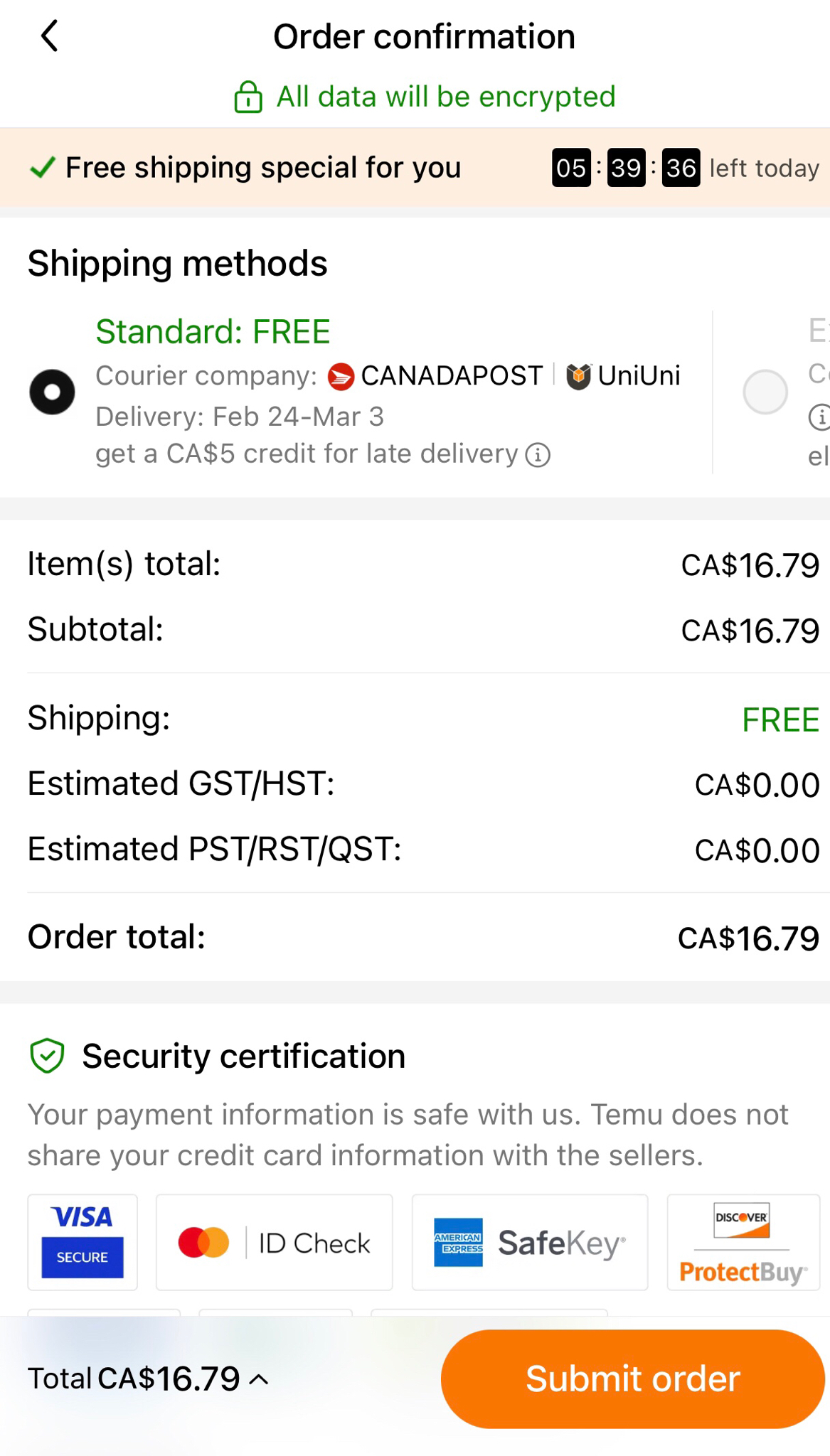Tap the Canada Post courier logo
Screen dimensions: 830x1456
341,376
